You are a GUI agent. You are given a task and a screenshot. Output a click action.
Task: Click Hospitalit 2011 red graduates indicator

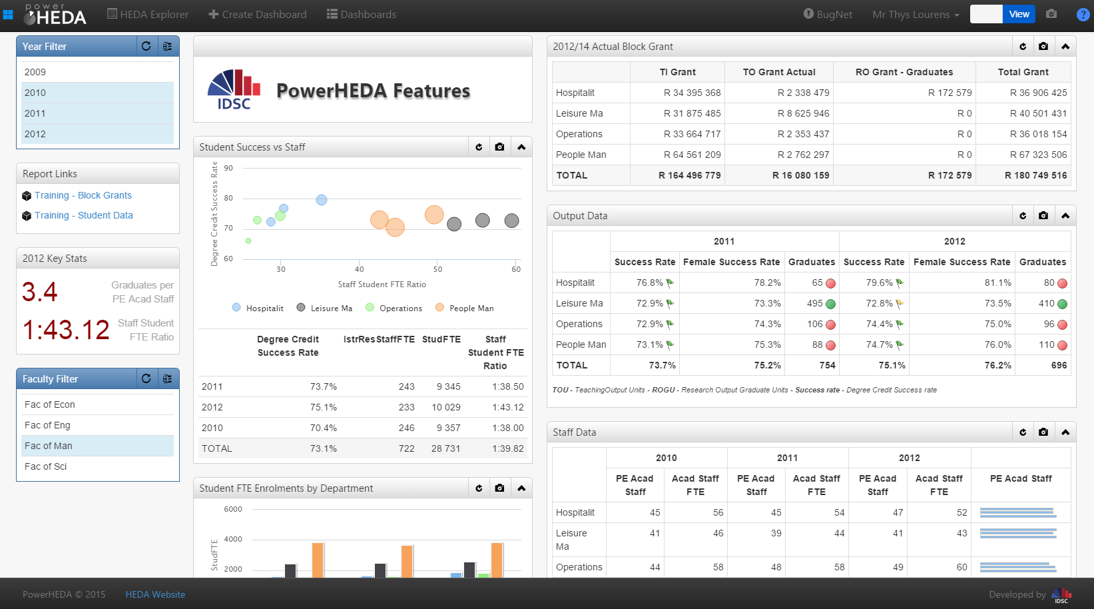coord(830,283)
